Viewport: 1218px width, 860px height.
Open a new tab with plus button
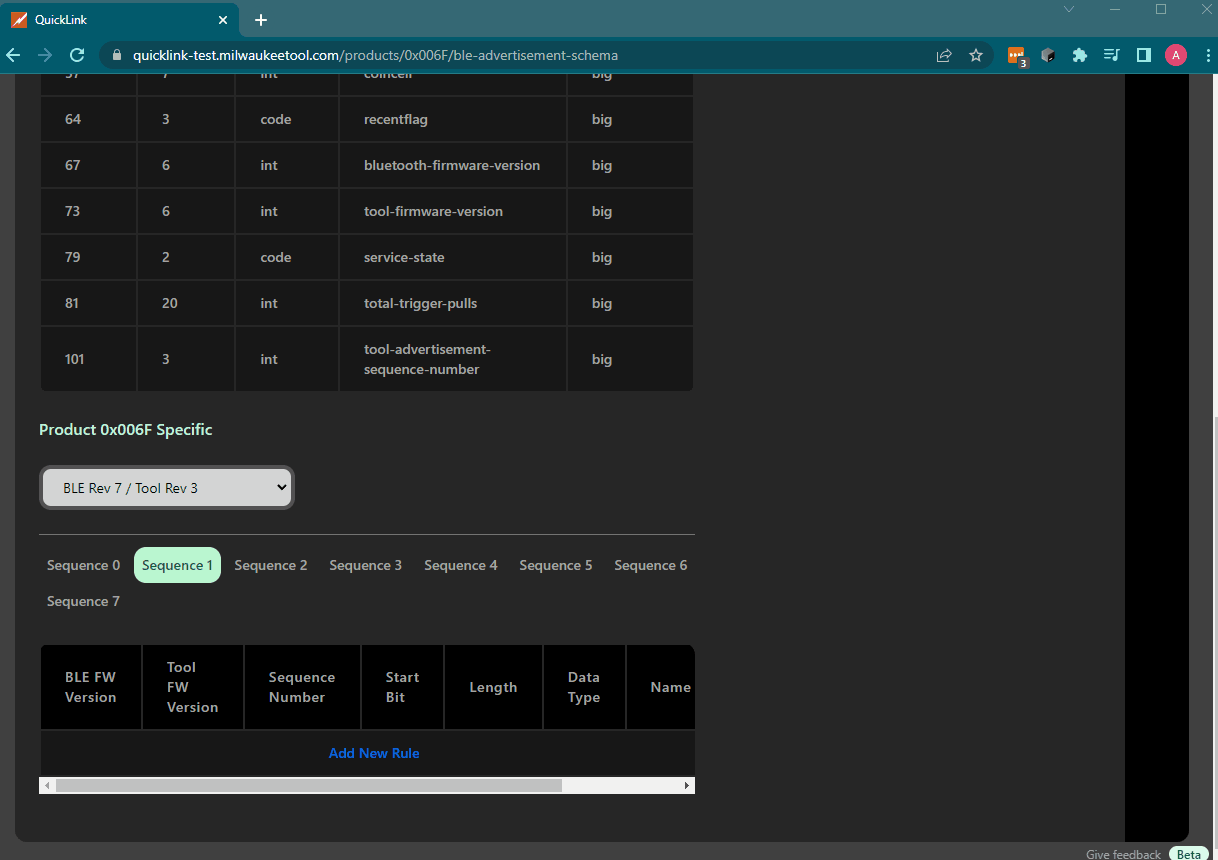261,20
